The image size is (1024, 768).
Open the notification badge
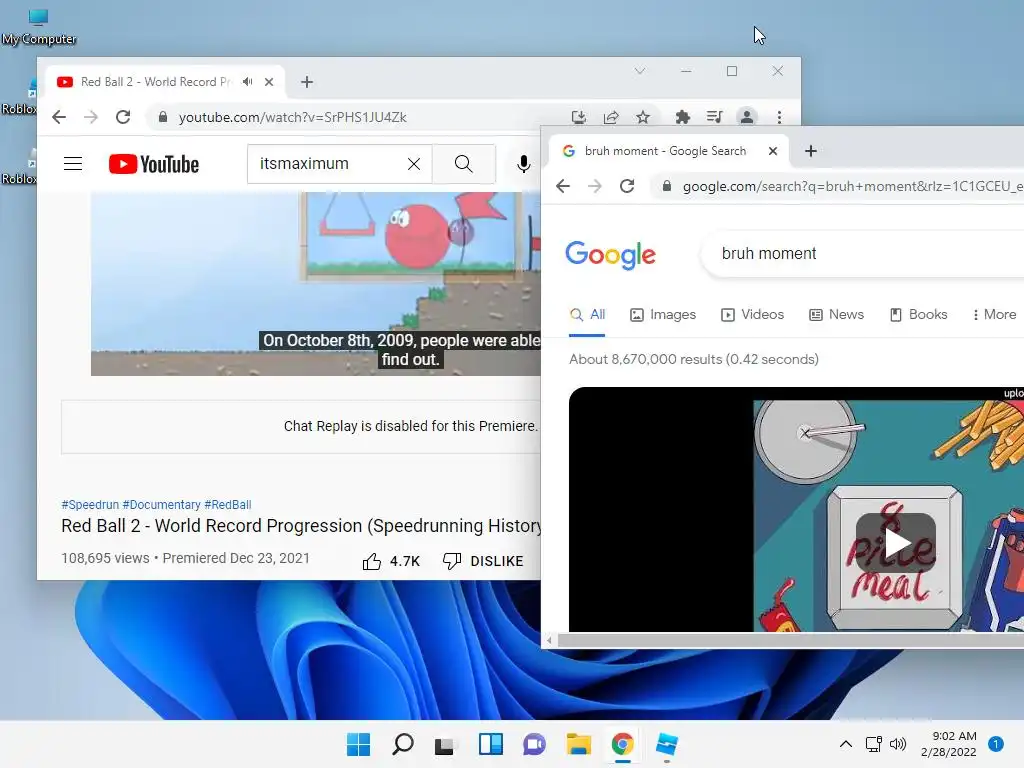(996, 744)
